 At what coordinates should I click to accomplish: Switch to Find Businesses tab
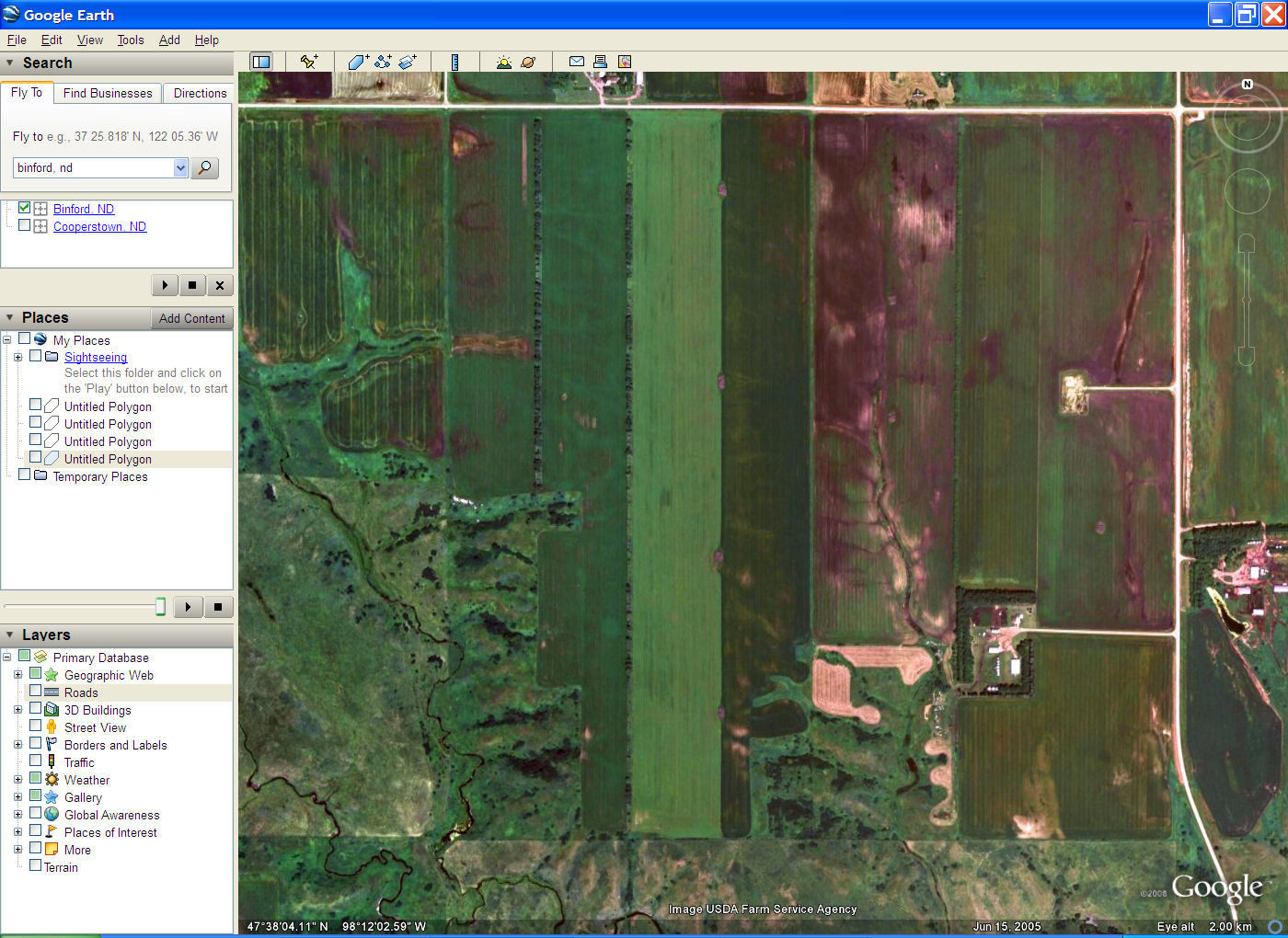(108, 93)
